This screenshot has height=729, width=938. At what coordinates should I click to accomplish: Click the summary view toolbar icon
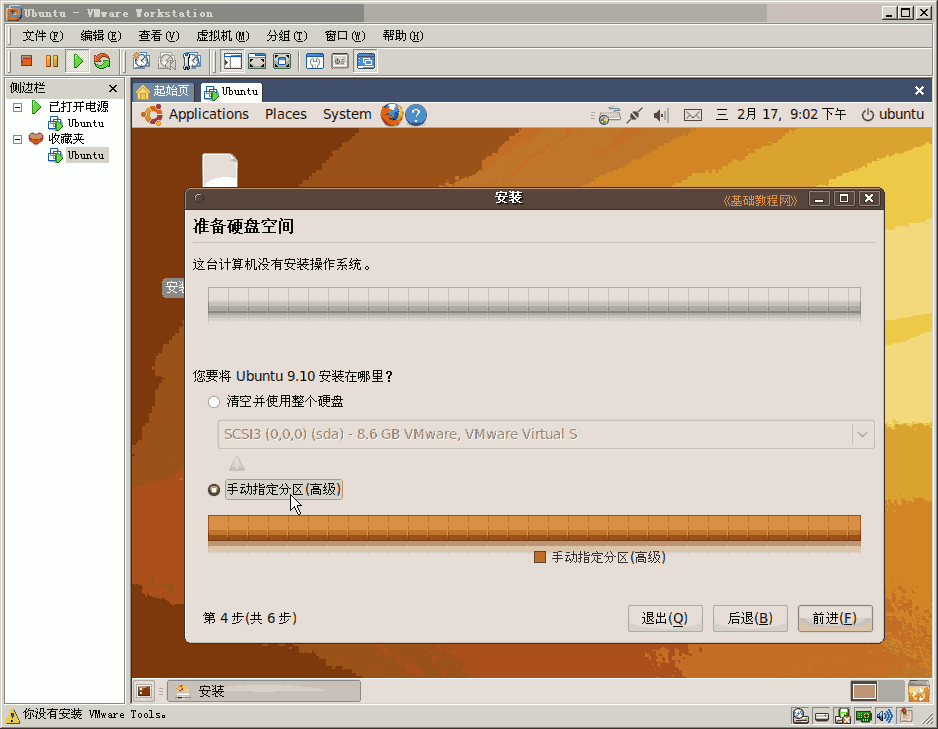click(x=315, y=61)
